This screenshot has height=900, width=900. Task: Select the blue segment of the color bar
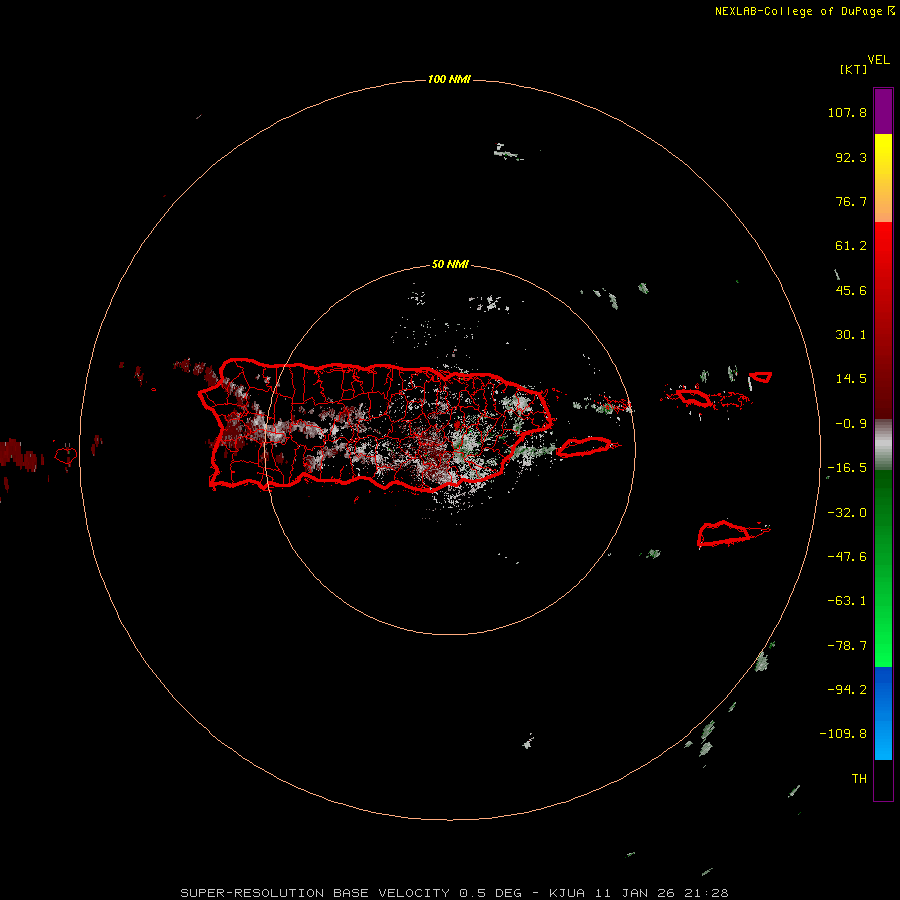pos(883,713)
